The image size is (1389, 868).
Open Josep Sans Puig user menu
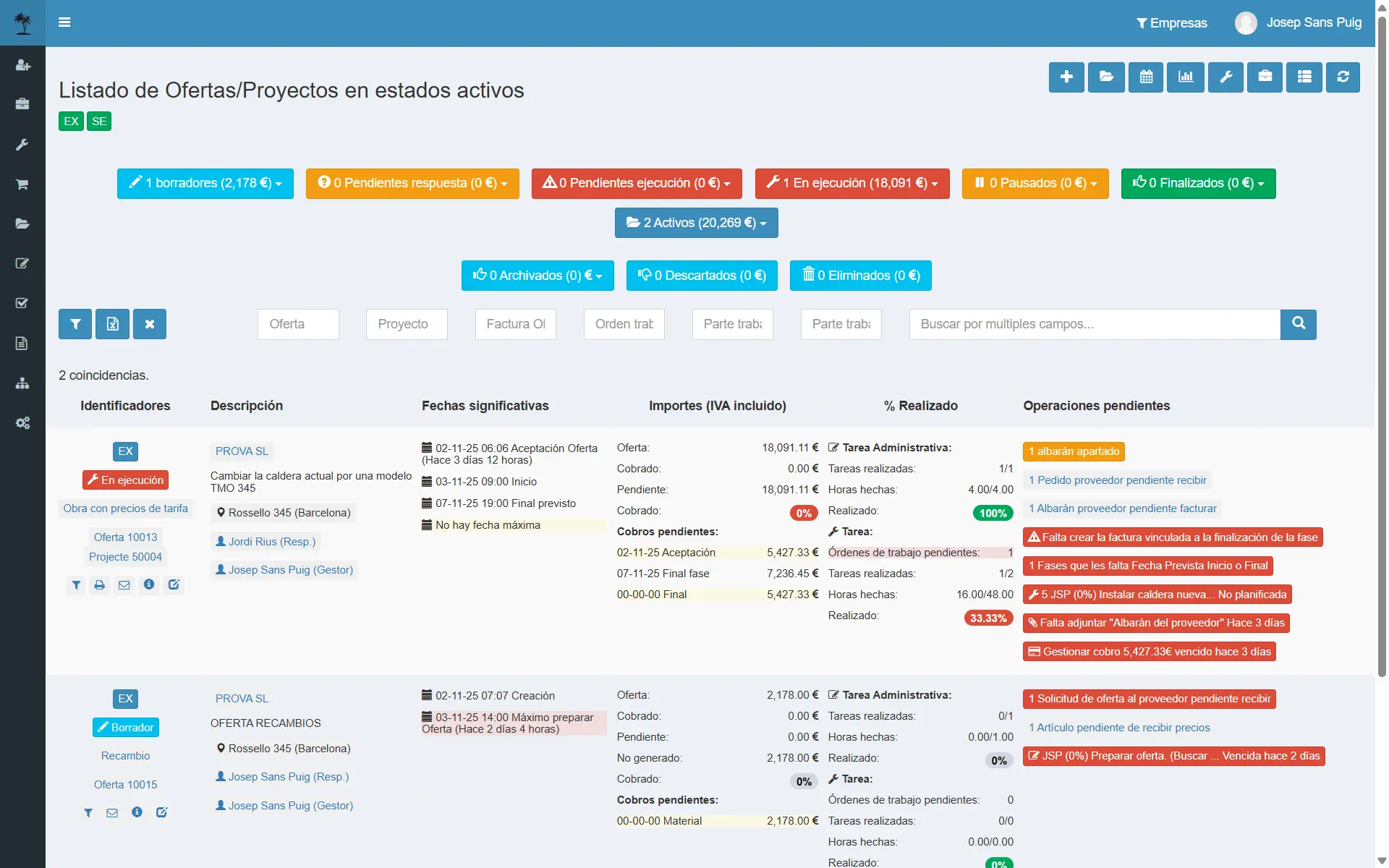(x=1299, y=23)
